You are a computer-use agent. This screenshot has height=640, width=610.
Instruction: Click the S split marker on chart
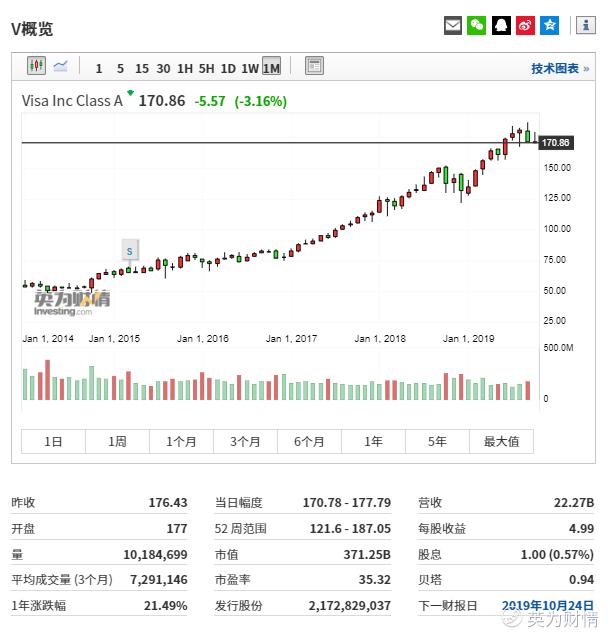pyautogui.click(x=130, y=251)
